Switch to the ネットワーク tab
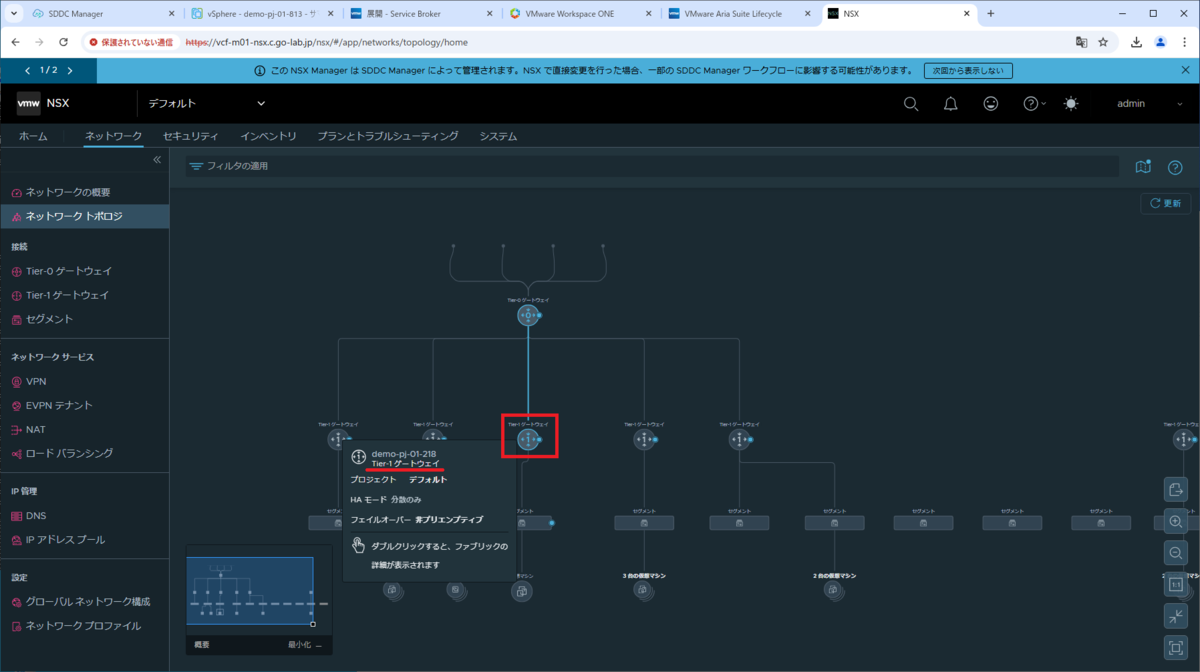The width and height of the screenshot is (1200, 672). point(113,136)
